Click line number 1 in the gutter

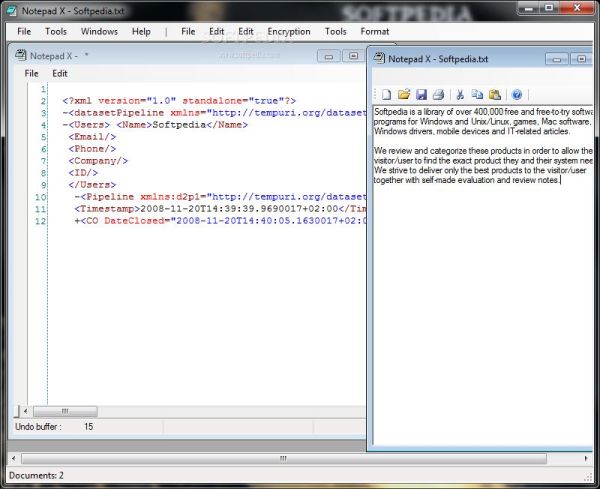tap(43, 89)
